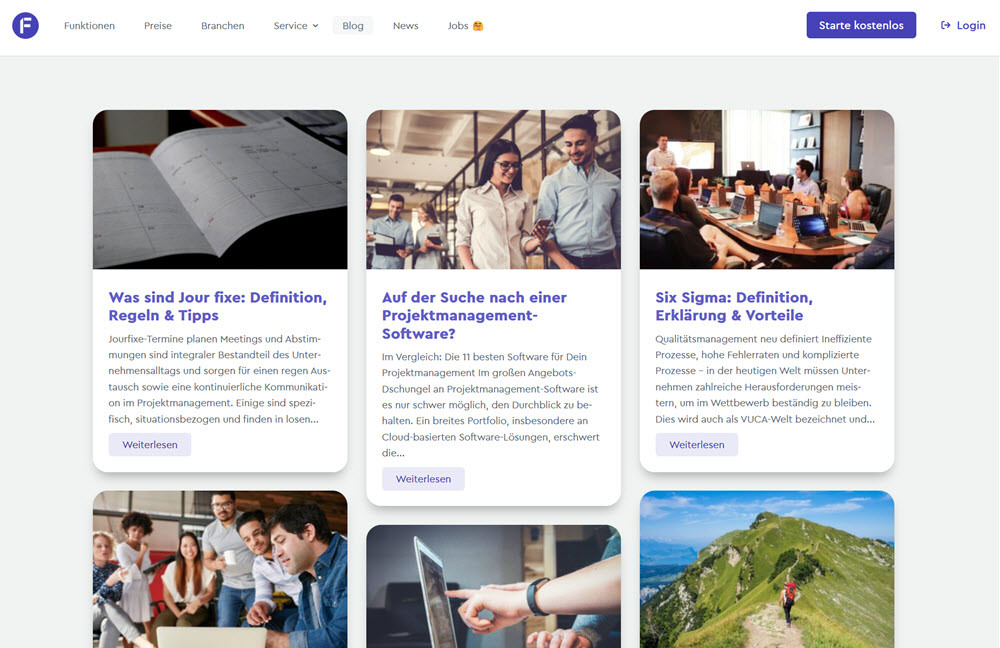
Task: Click Weiterlesen on the Six Sigma article
Action: click(696, 444)
